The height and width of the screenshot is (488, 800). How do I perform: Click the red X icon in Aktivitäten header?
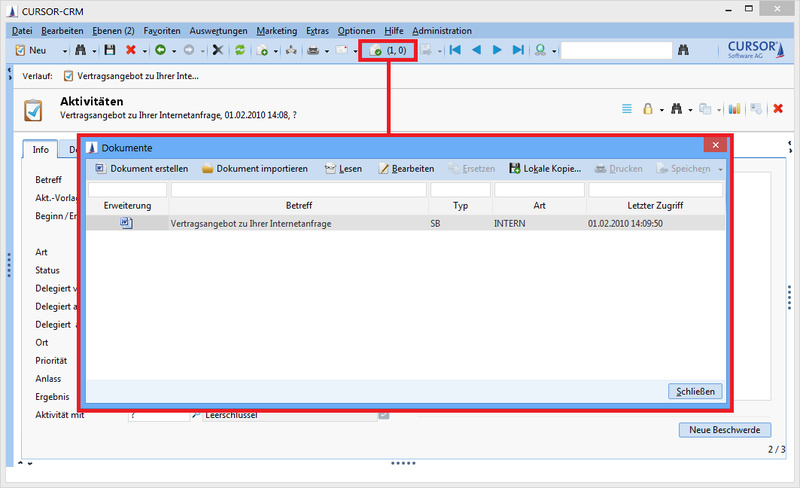[777, 109]
